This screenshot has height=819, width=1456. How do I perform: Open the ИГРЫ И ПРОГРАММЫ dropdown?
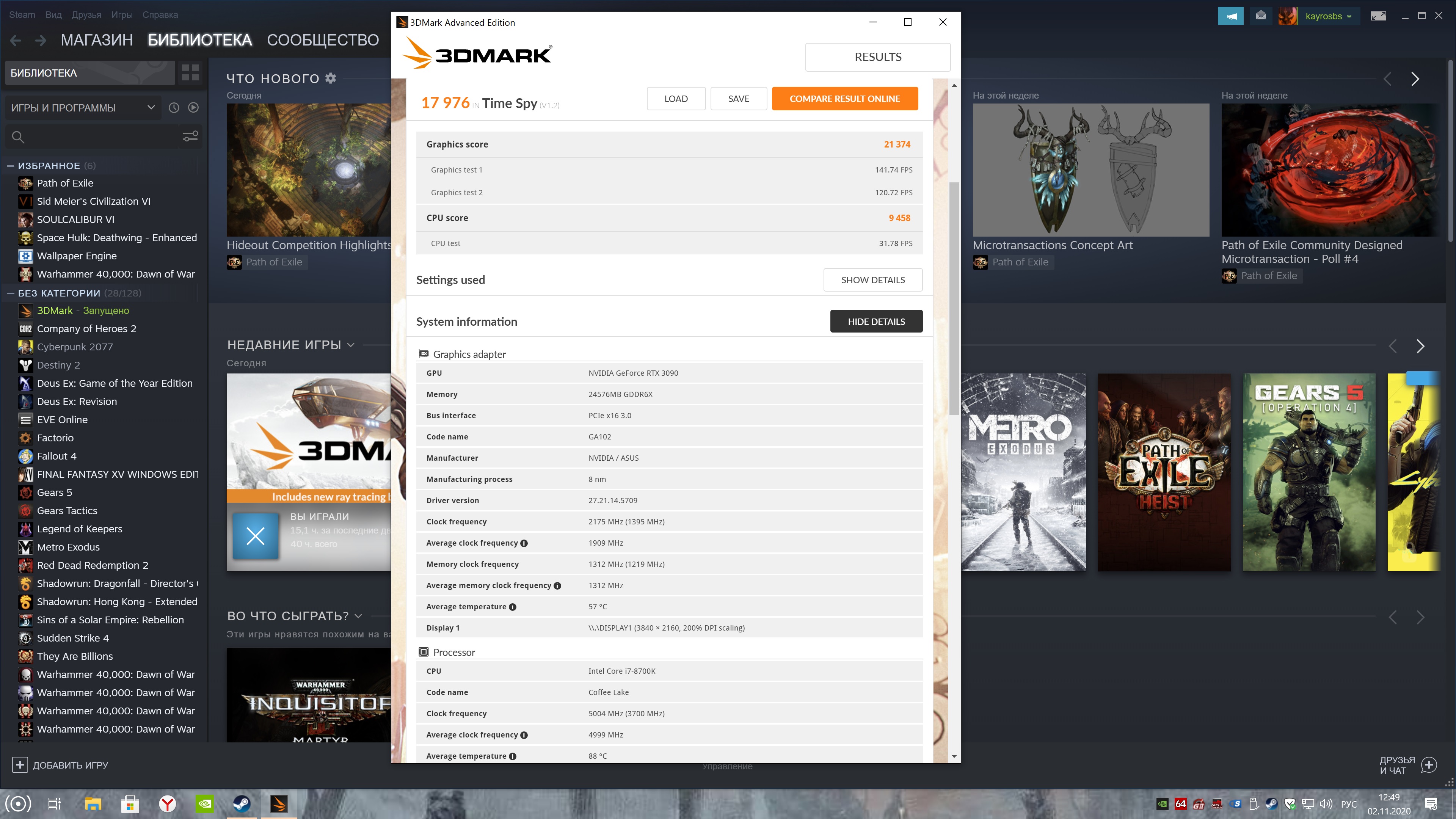pyautogui.click(x=82, y=107)
